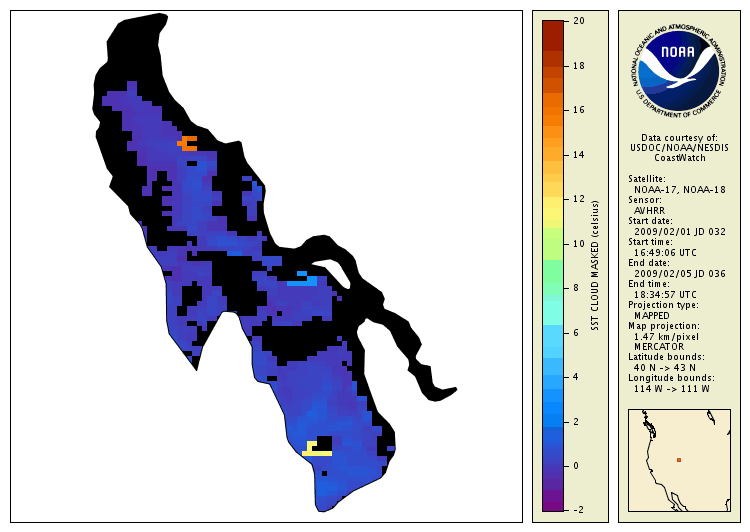
Task: Click the 'End time:' label
Action: [649, 284]
